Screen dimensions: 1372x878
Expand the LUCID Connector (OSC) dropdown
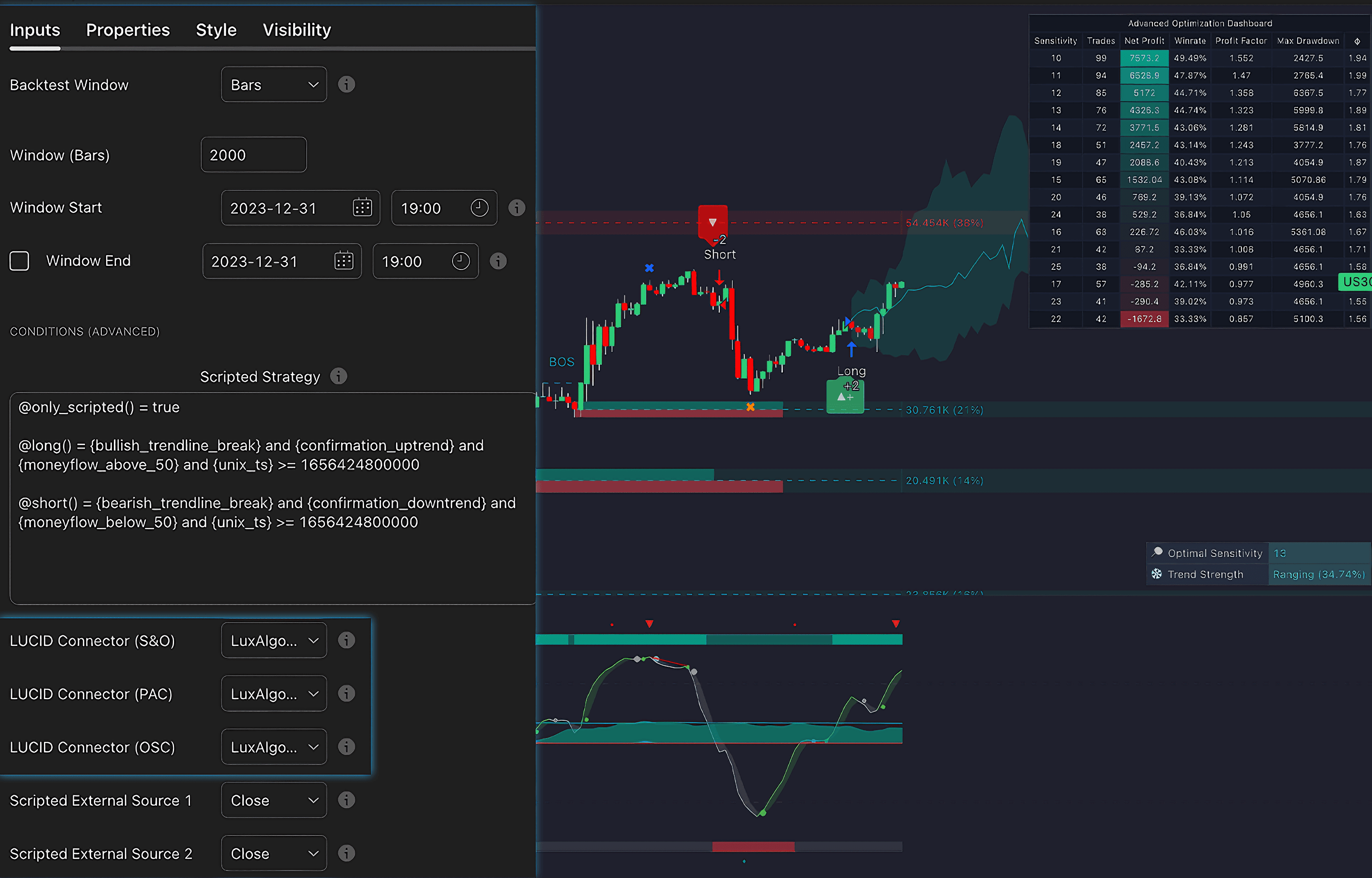(x=274, y=747)
